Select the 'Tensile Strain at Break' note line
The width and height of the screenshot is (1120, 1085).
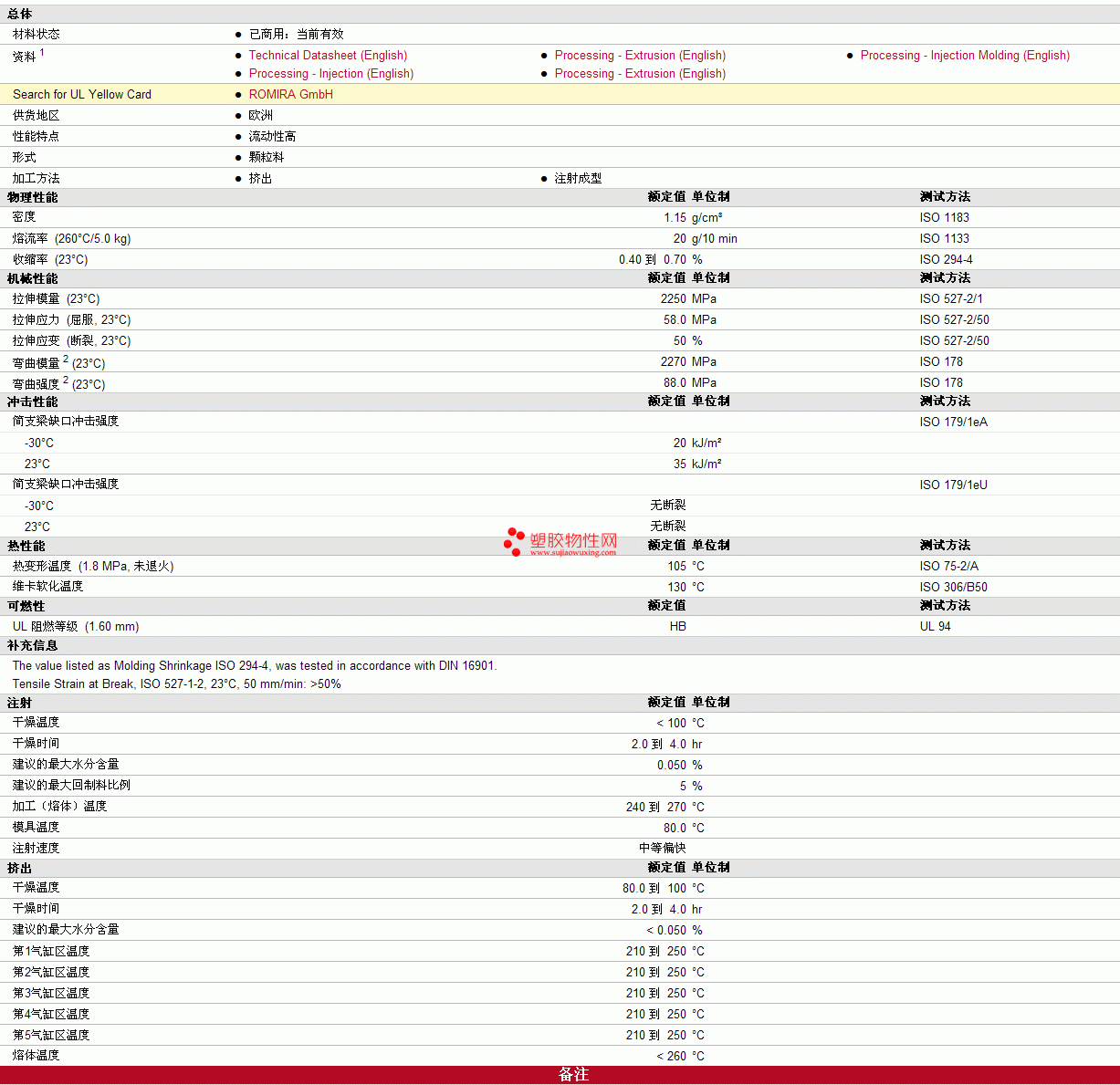pyautogui.click(x=177, y=684)
